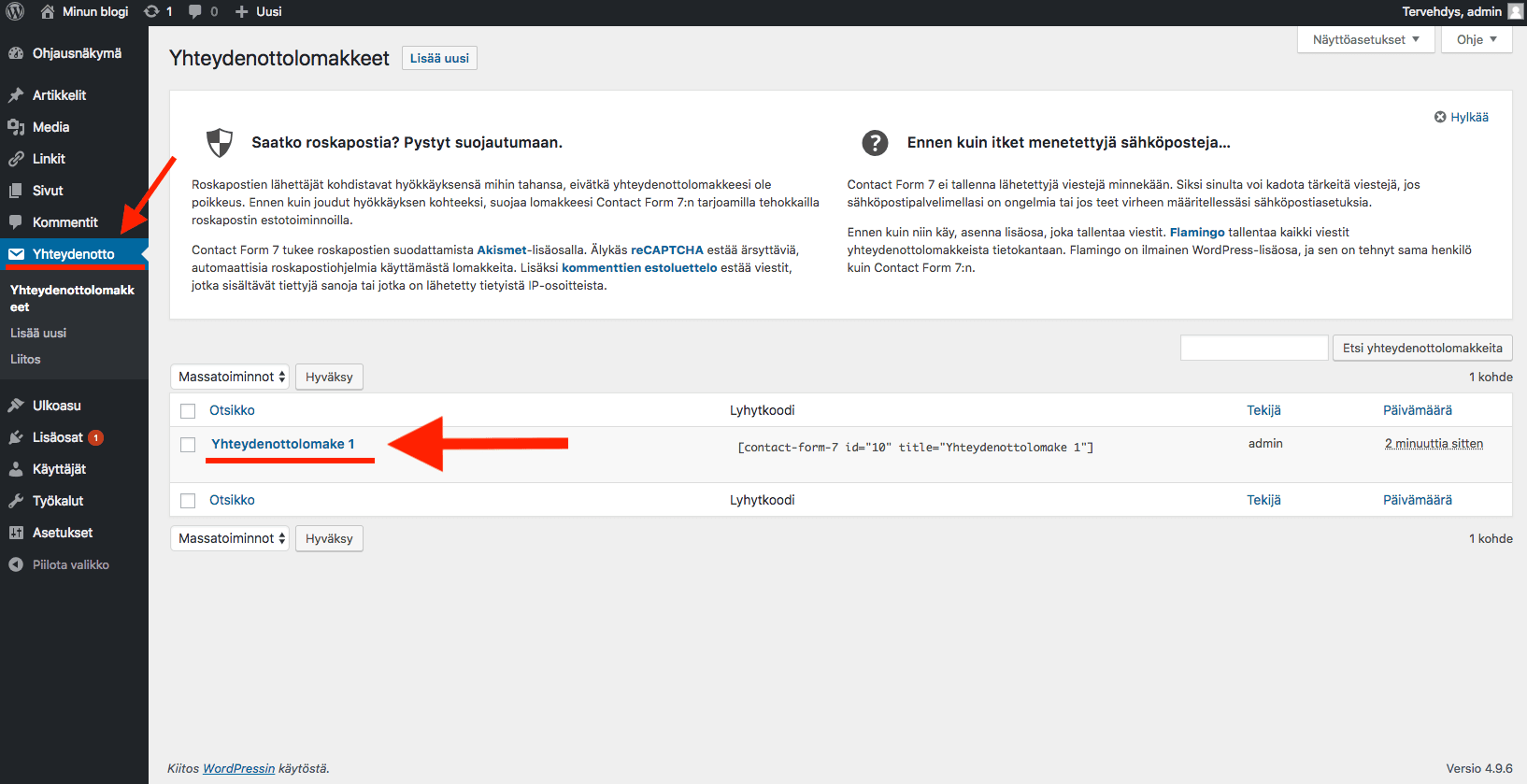Click the WordPress logo icon
This screenshot has height=784, width=1527.
click(15, 11)
